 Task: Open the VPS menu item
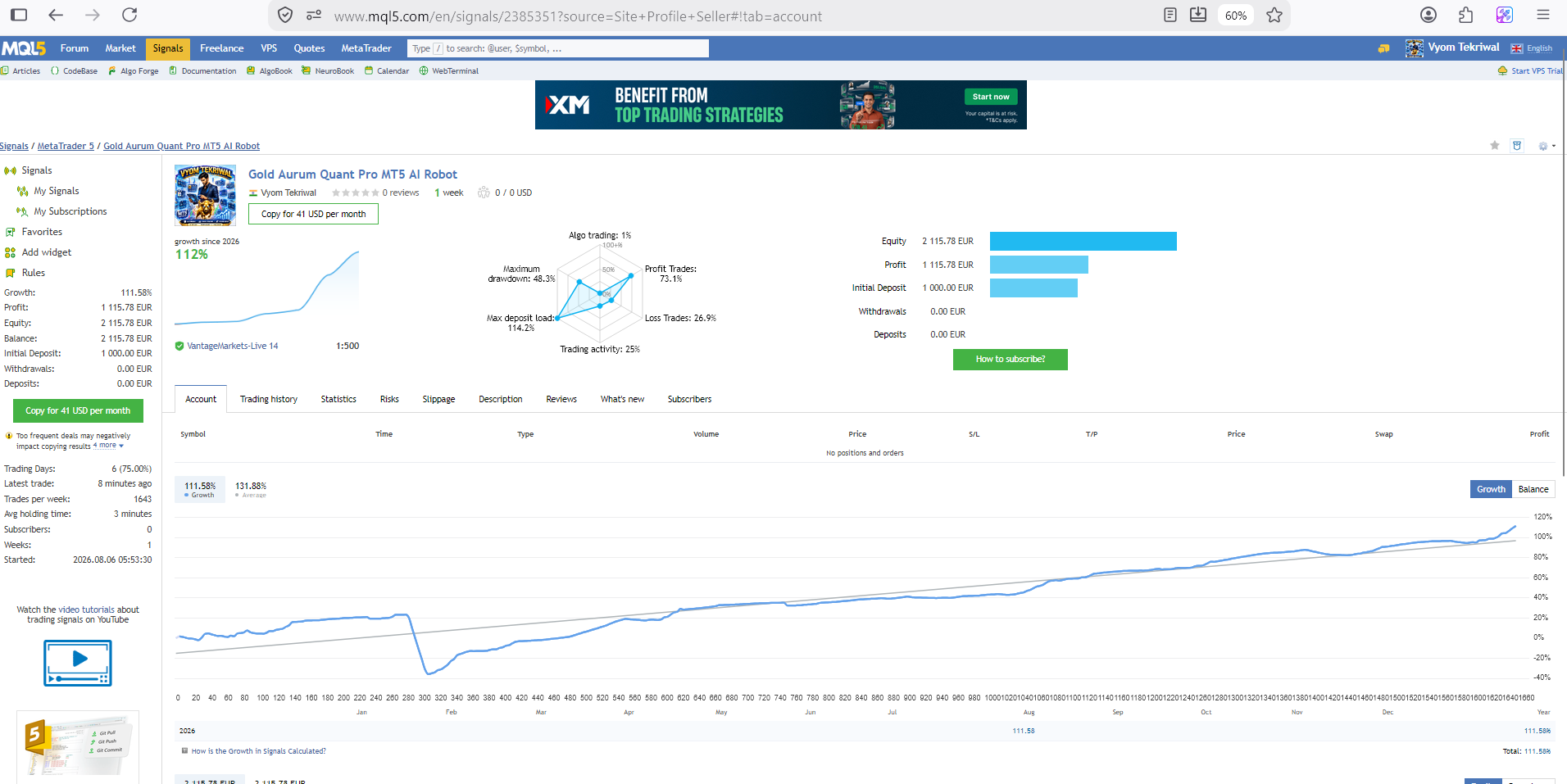click(x=269, y=48)
